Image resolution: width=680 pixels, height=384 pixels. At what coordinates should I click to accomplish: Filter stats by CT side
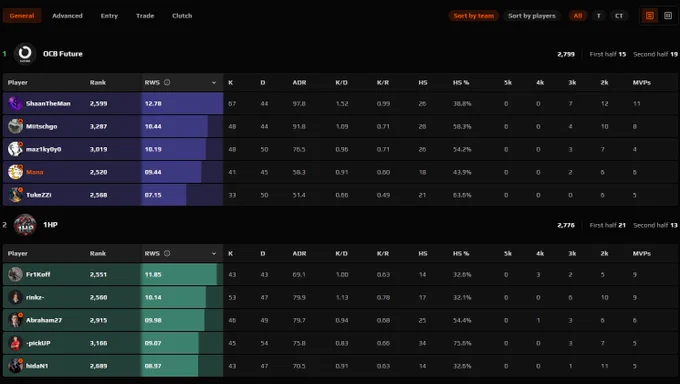pos(619,16)
